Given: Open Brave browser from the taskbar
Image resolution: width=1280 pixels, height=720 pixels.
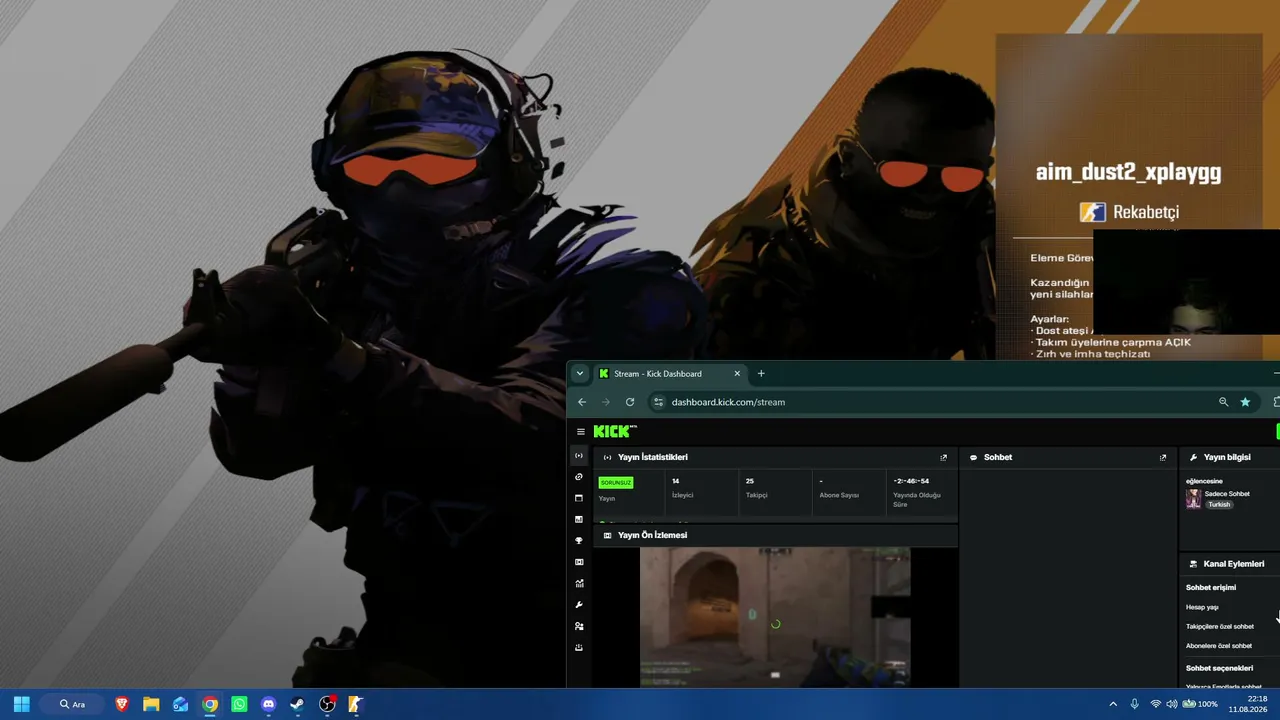Looking at the screenshot, I should (x=122, y=704).
